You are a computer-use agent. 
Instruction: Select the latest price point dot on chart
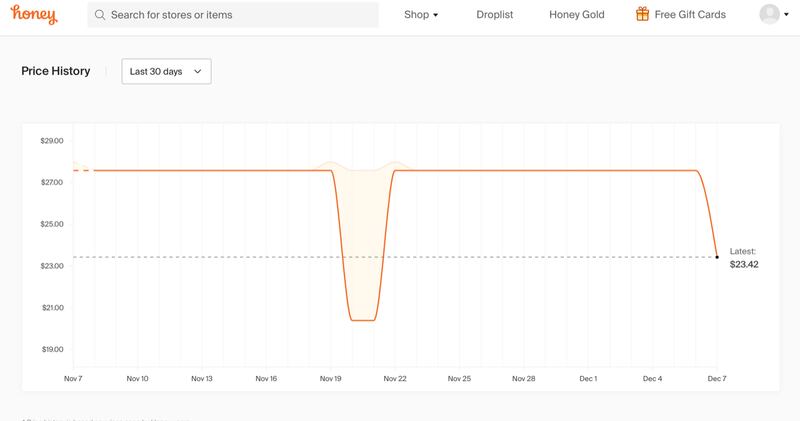[717, 257]
